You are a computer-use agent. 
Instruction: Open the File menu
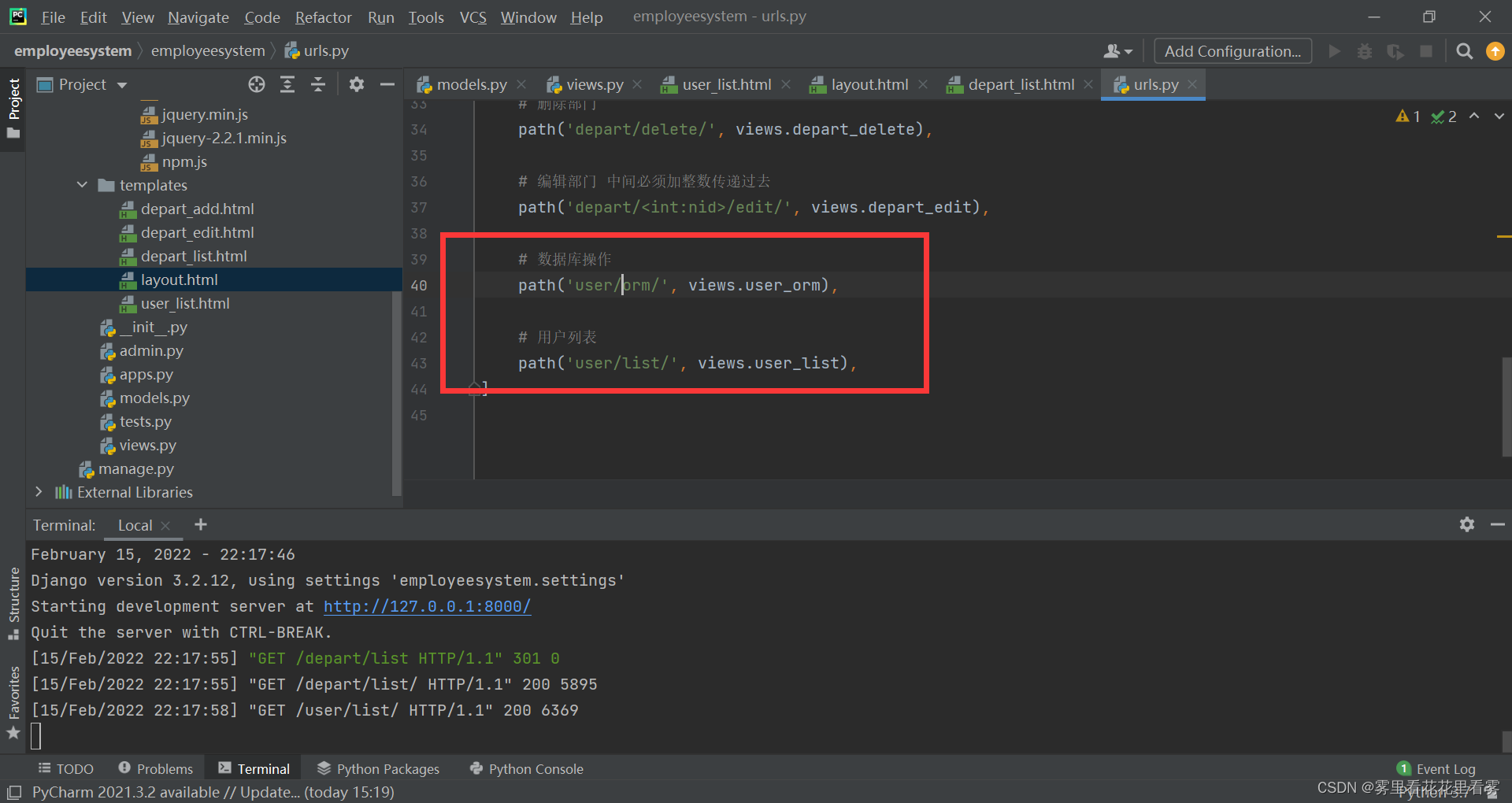tap(53, 17)
